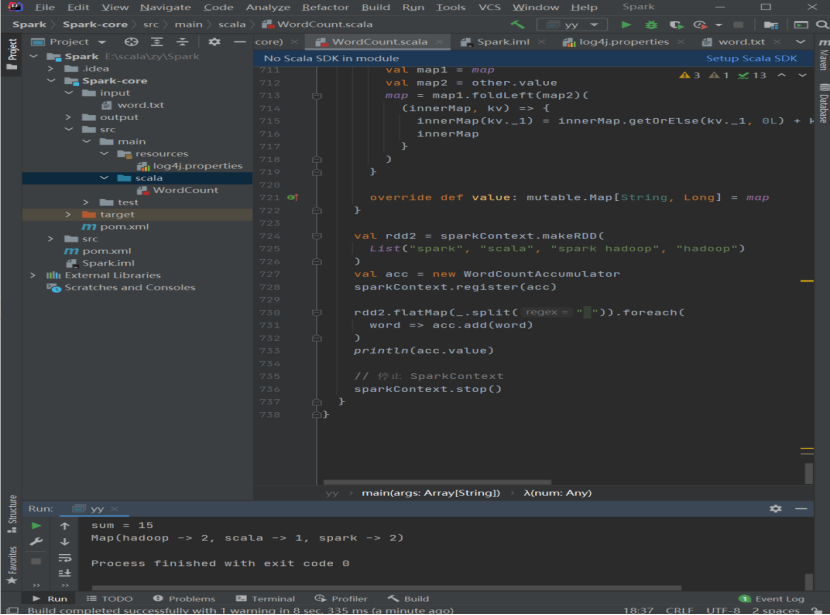Run the yy configuration from the toolbar
Viewport: 830px width, 615px height.
626,24
